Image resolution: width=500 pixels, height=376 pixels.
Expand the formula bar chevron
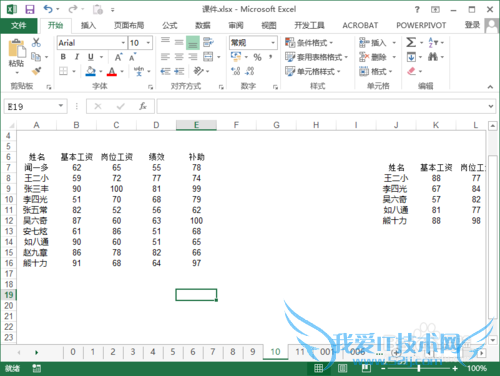pos(491,106)
